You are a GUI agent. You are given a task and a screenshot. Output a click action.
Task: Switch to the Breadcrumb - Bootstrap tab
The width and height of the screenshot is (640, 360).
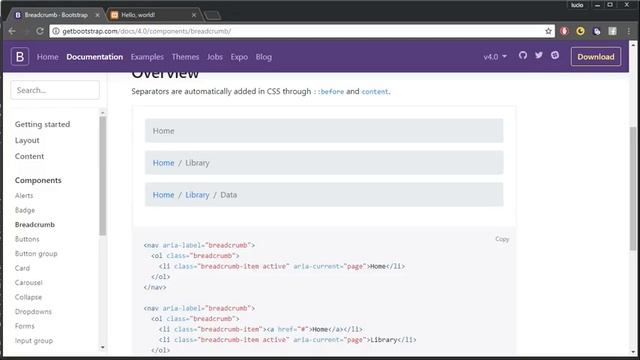(x=56, y=15)
